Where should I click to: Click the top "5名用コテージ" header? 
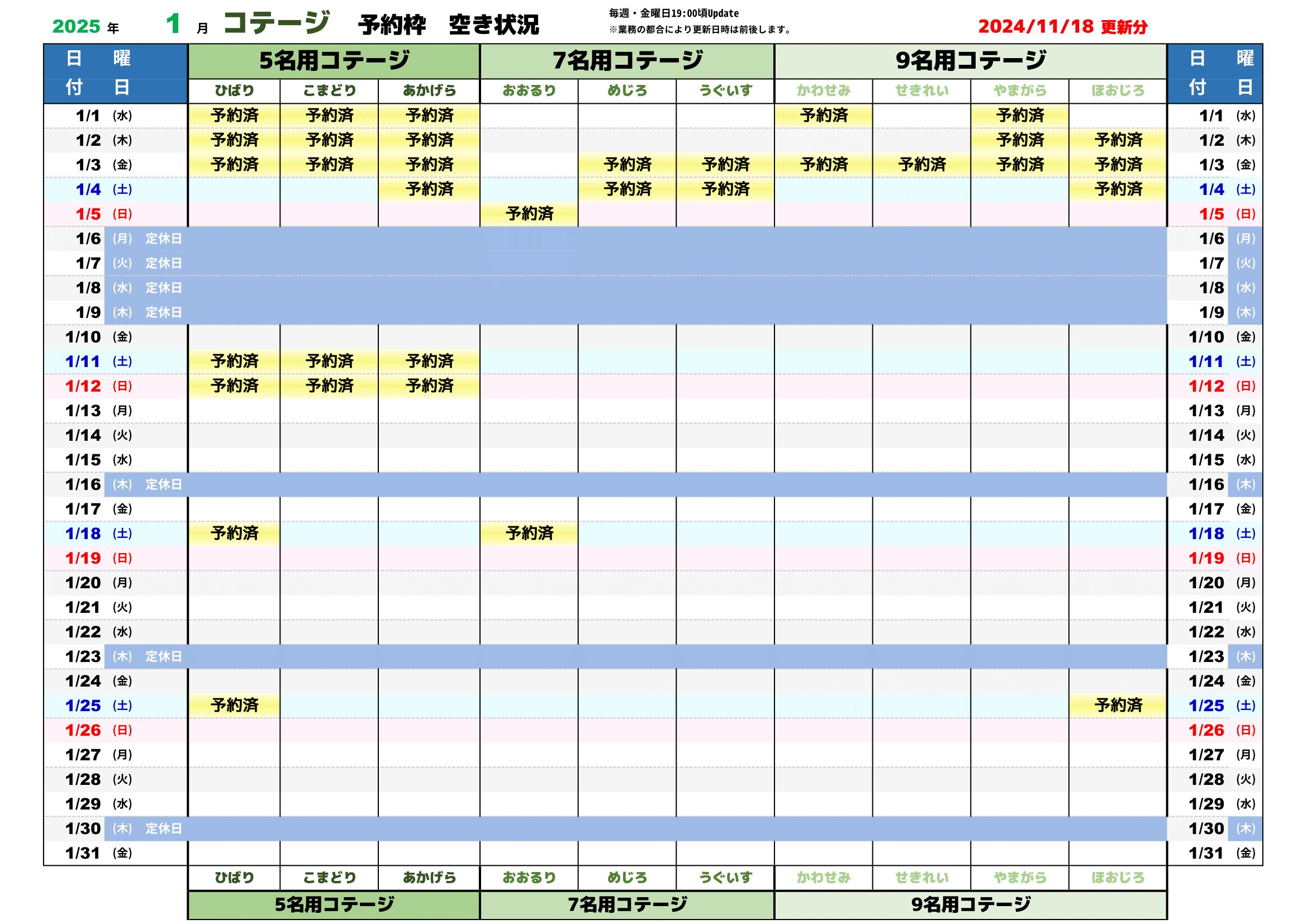pyautogui.click(x=334, y=61)
